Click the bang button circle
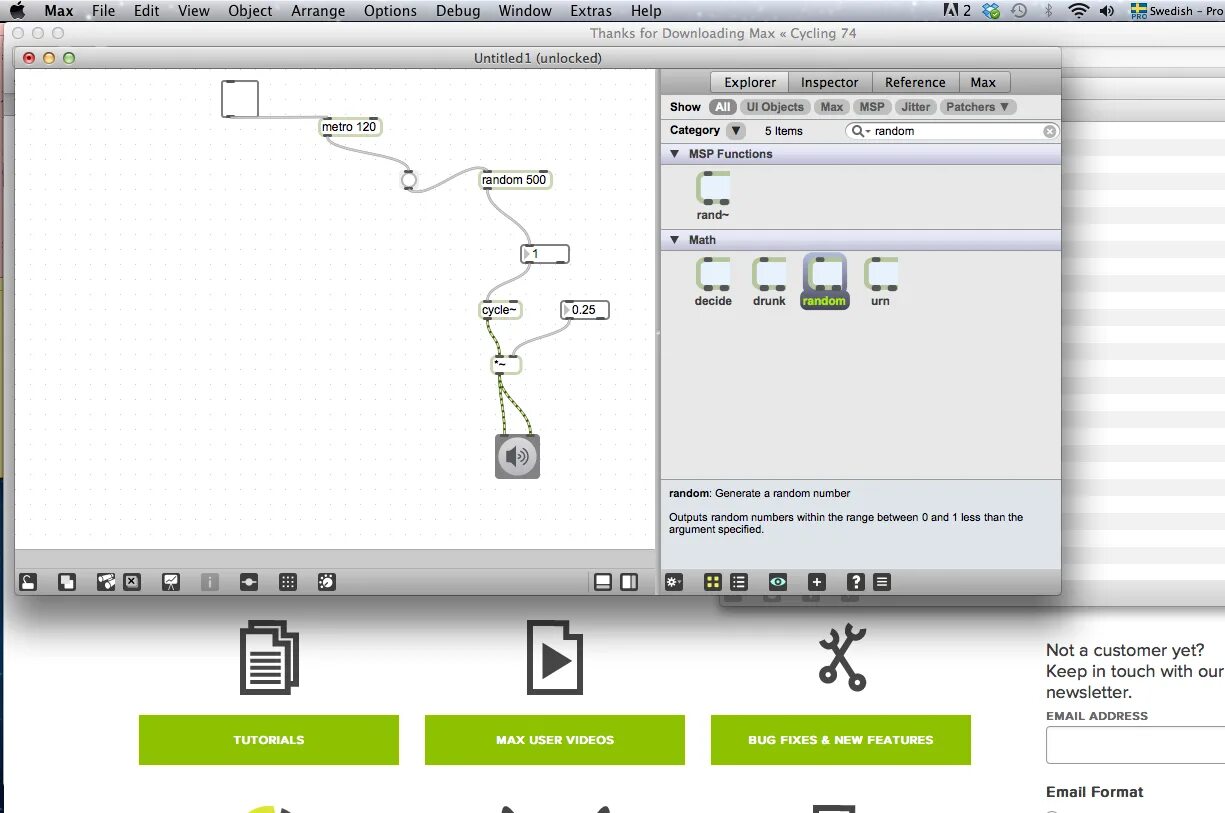This screenshot has height=813, width=1225. coord(408,180)
